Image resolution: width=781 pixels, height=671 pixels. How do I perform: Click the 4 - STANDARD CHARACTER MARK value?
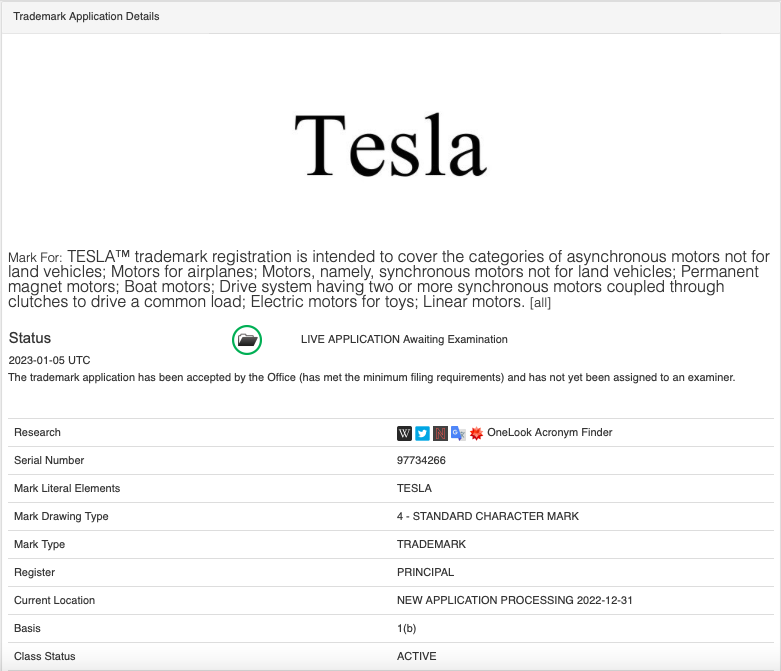pos(487,517)
